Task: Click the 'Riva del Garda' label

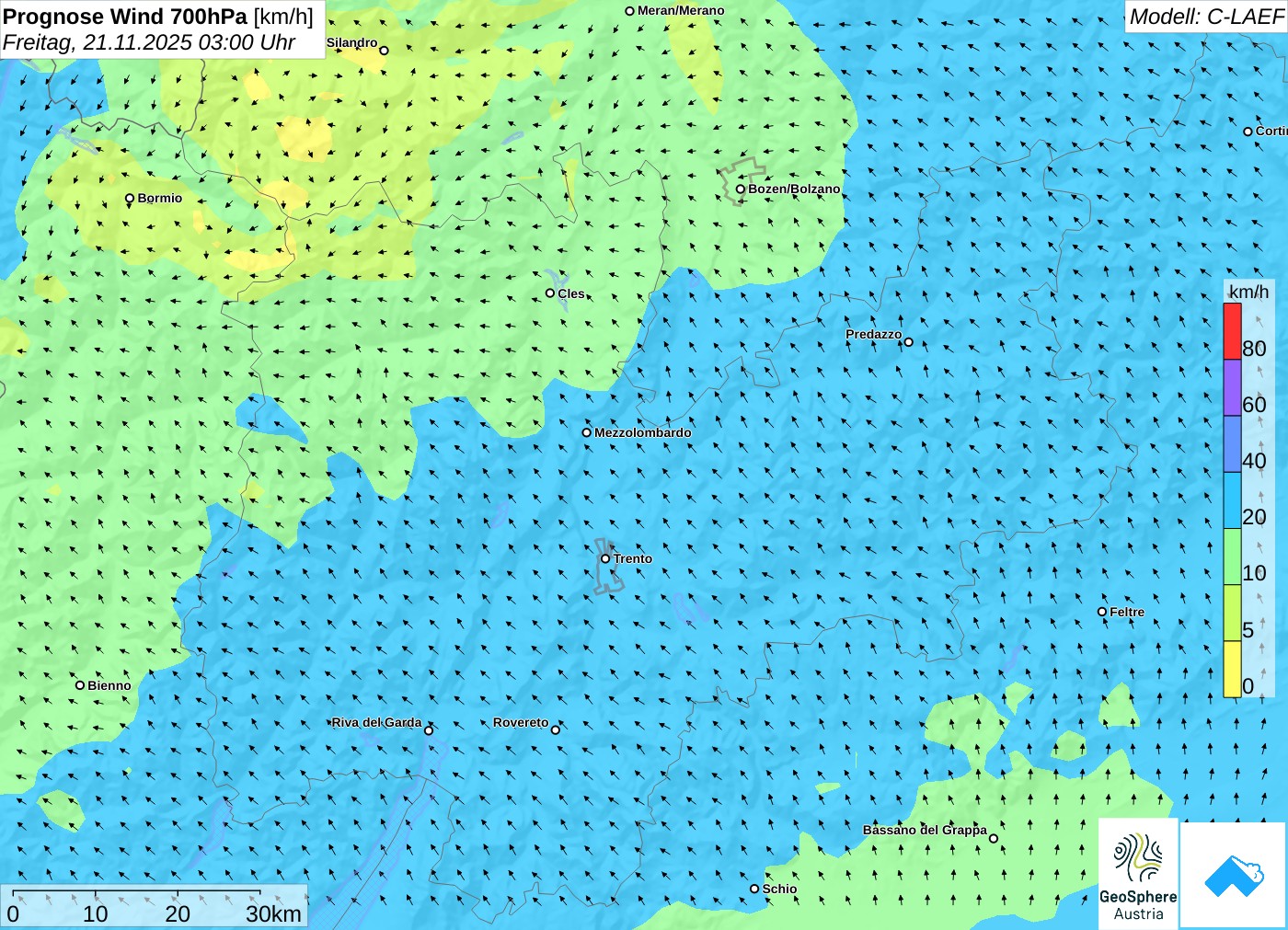Action: [x=377, y=722]
